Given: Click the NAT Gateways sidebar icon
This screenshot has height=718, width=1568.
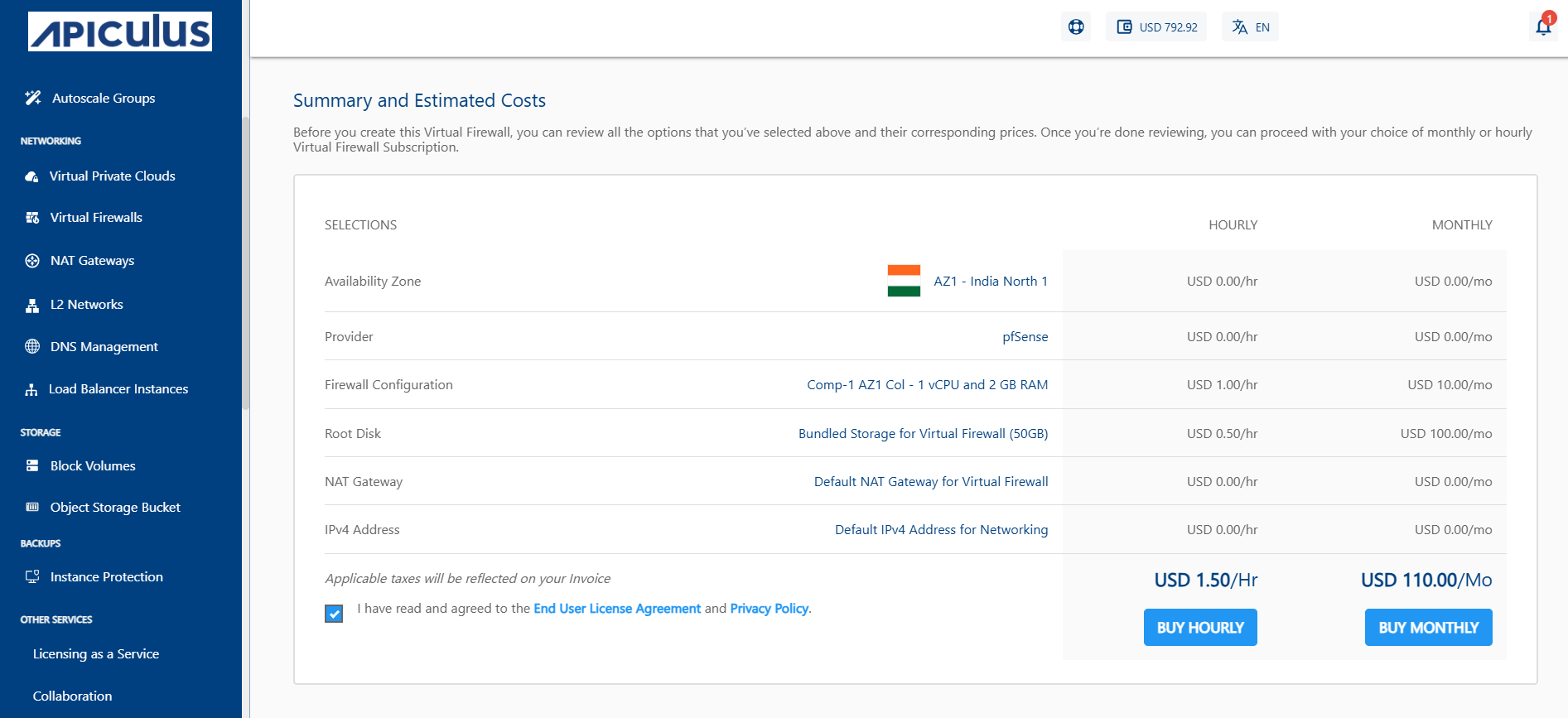Looking at the screenshot, I should 32,261.
